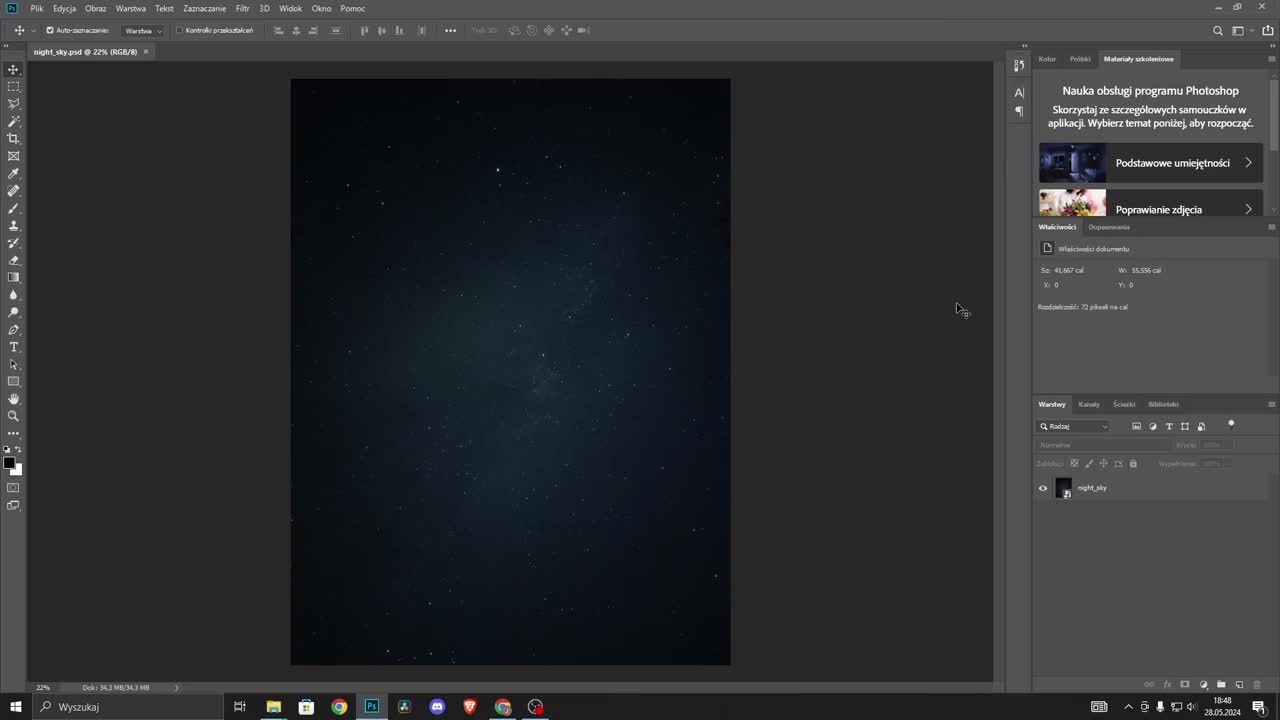Open the Filtr menu
This screenshot has height=720, width=1280.
[242, 8]
